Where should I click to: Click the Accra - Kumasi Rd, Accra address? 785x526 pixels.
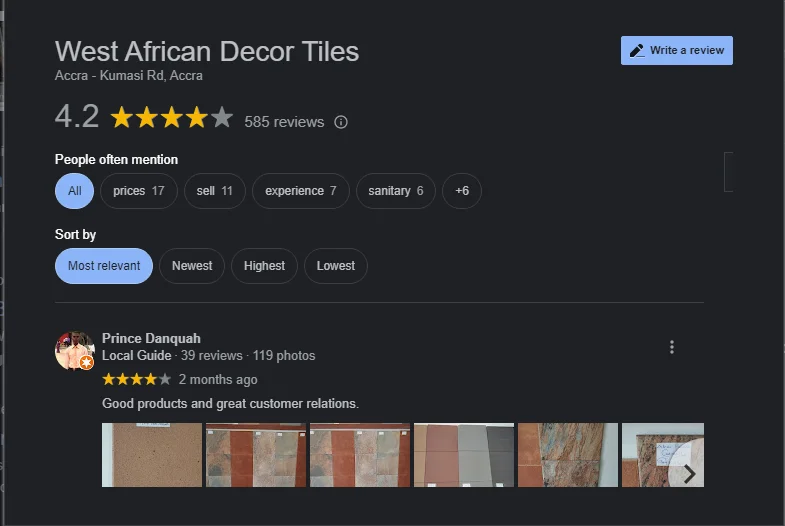pyautogui.click(x=129, y=76)
